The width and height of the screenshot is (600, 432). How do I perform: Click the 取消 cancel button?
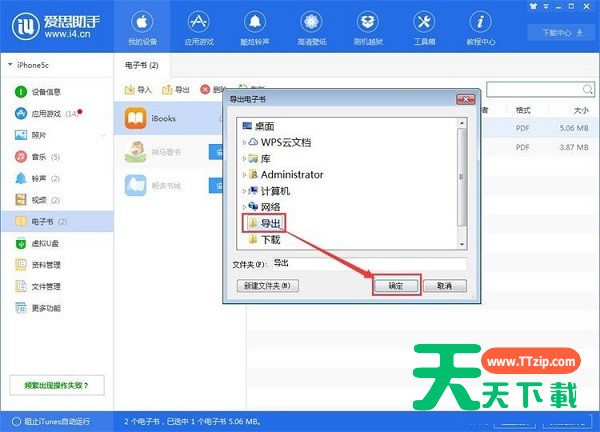point(445,286)
